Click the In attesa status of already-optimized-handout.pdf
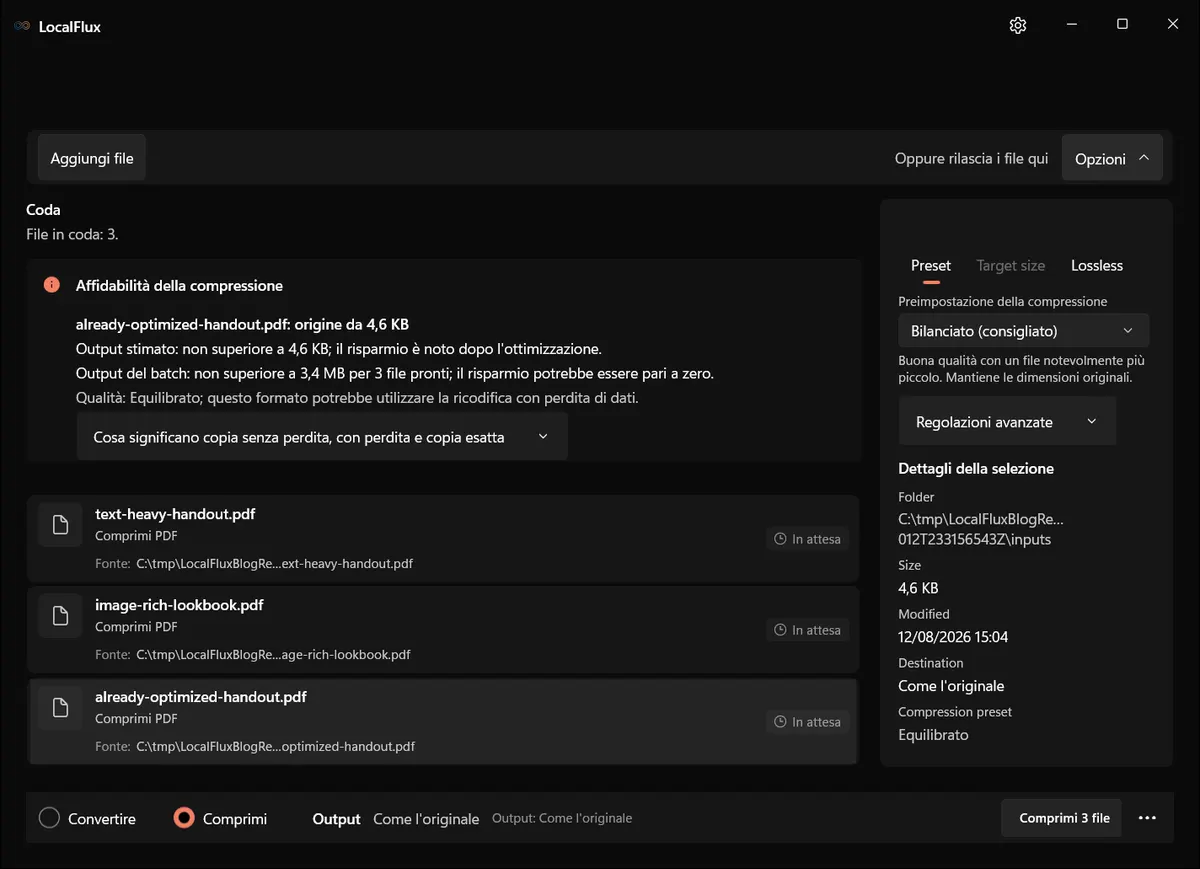 [x=808, y=722]
